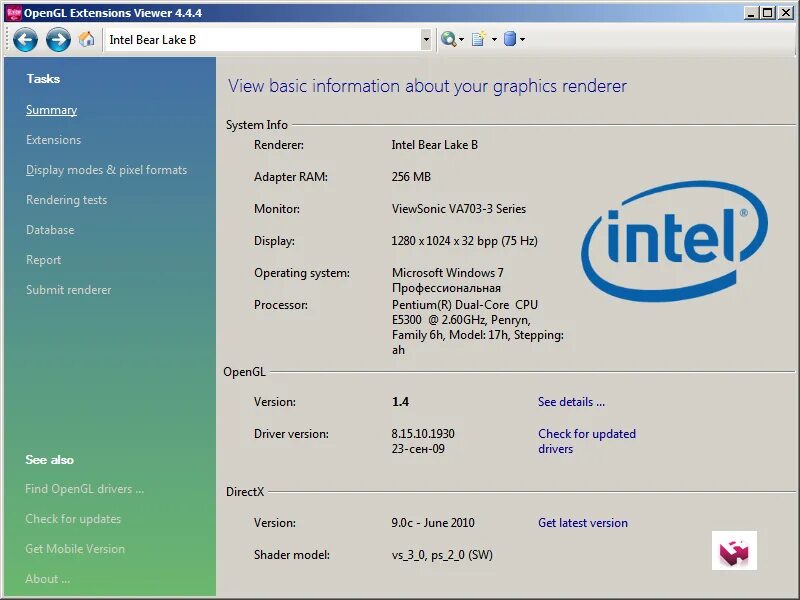
Task: Close the OpenGL Extensions Viewer window
Action: pyautogui.click(x=786, y=13)
